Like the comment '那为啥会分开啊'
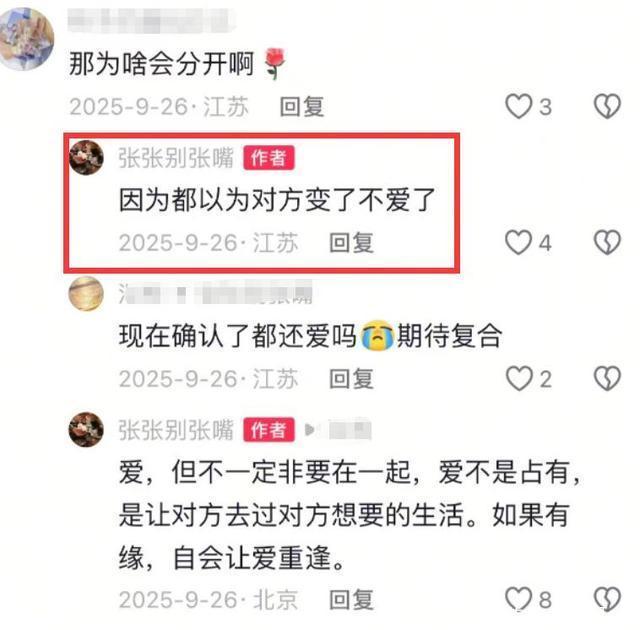This screenshot has height=630, width=640. (x=518, y=106)
